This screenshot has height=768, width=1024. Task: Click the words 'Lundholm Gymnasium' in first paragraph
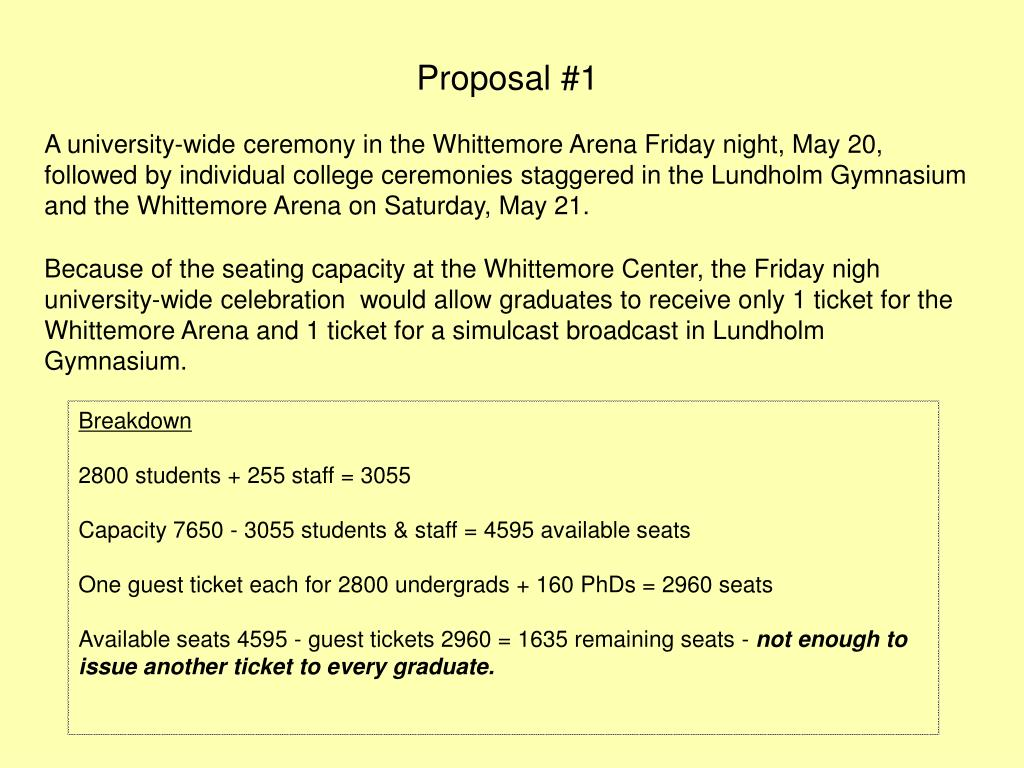tap(839, 175)
